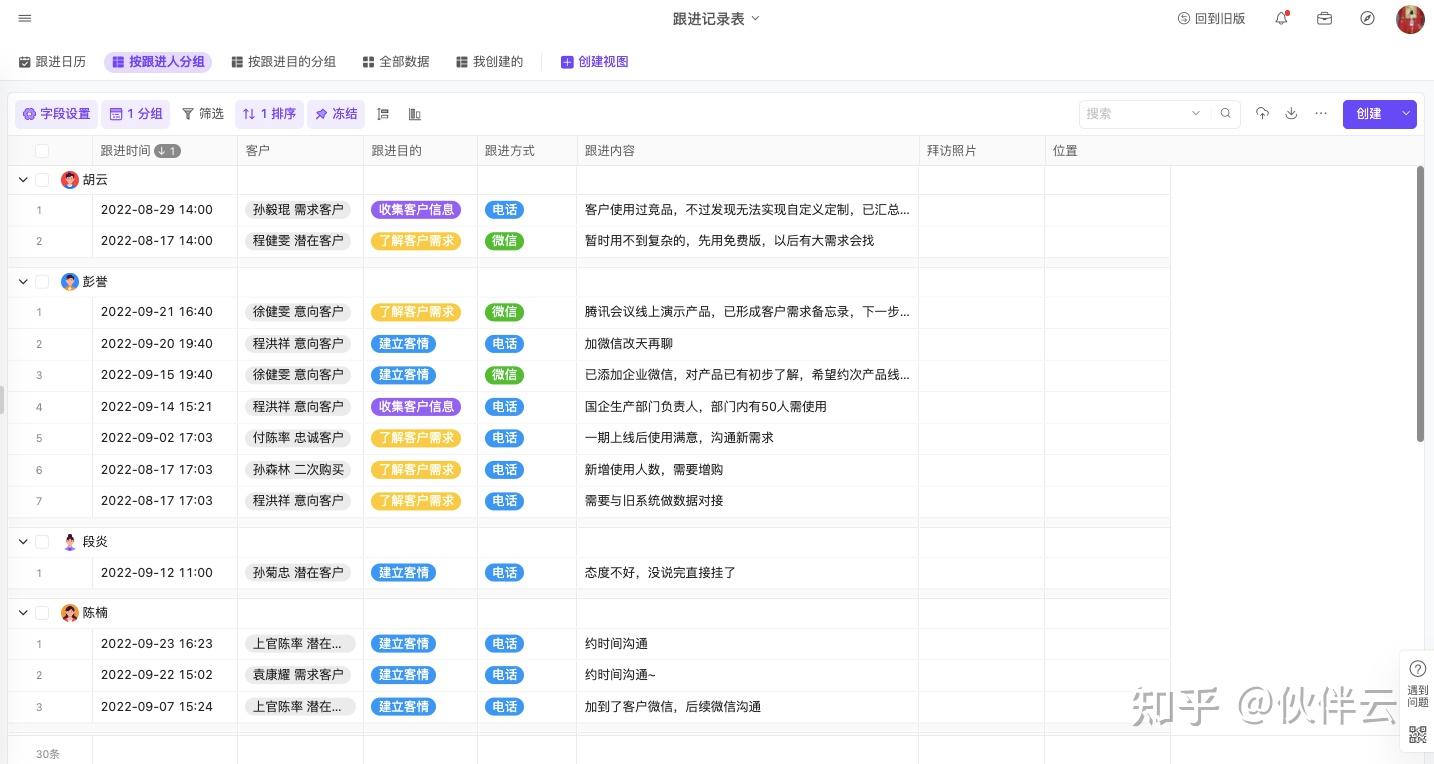Image resolution: width=1434 pixels, height=764 pixels.
Task: Open the notification bell
Action: [1281, 18]
